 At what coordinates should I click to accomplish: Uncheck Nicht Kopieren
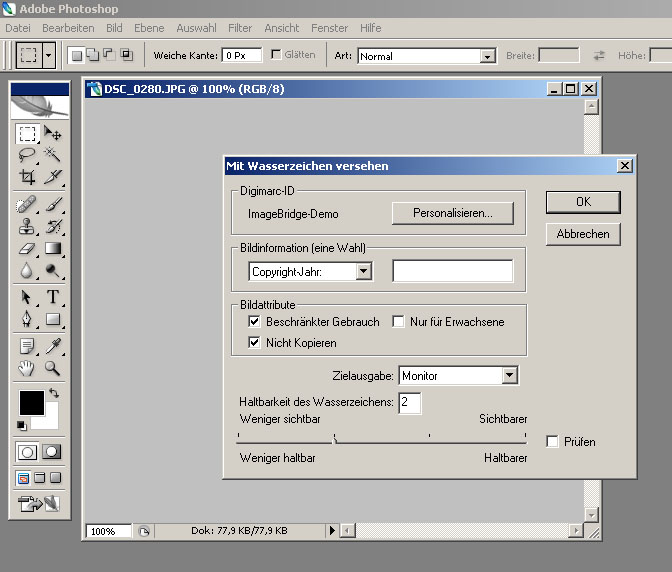click(x=254, y=342)
